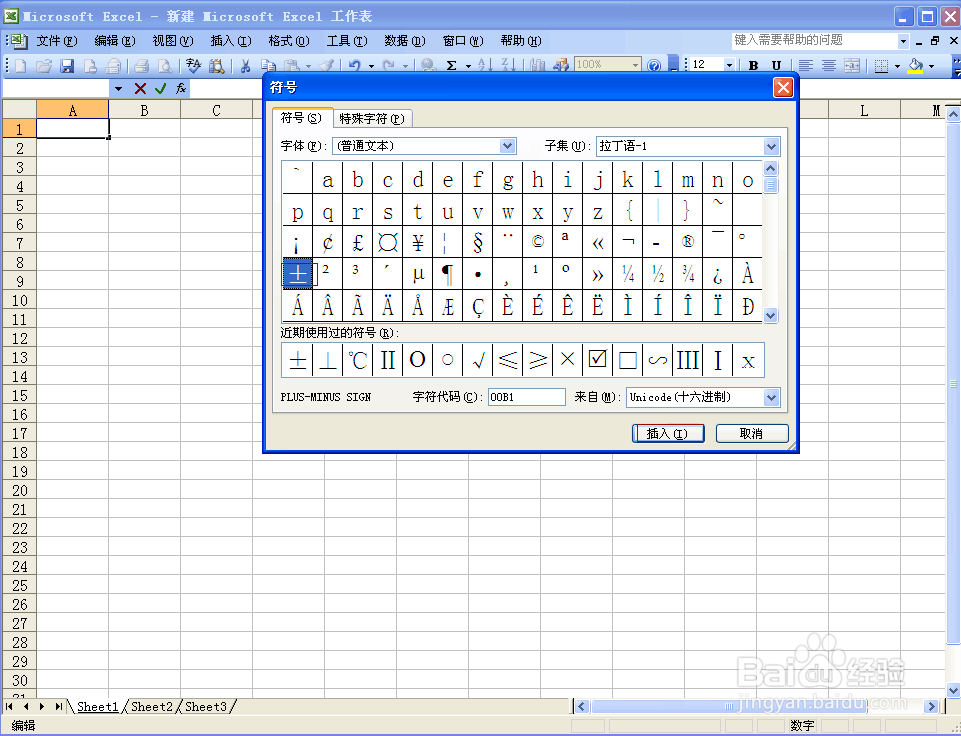Screen dimensions: 961x736
Task: Switch to Sheet3 tab
Action: pos(206,707)
